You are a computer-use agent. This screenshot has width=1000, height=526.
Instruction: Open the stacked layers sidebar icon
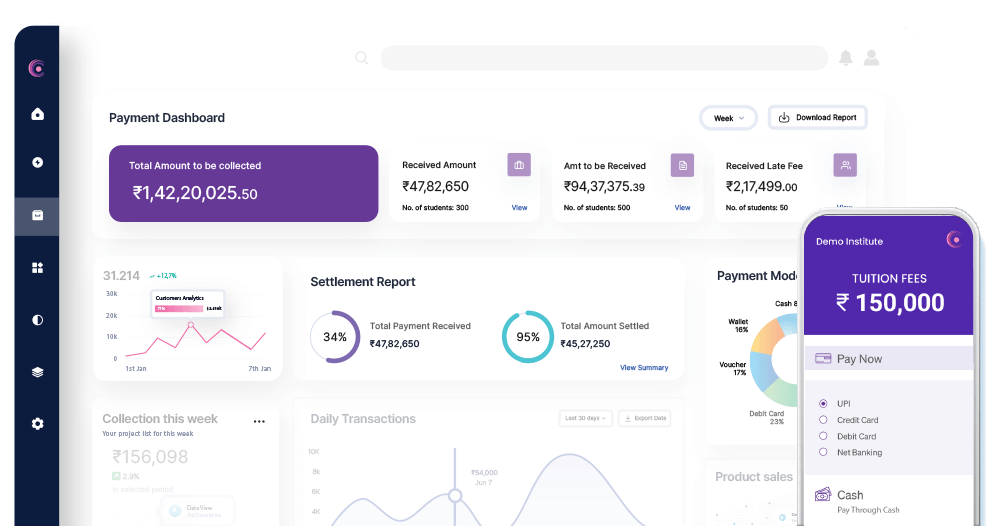[38, 372]
